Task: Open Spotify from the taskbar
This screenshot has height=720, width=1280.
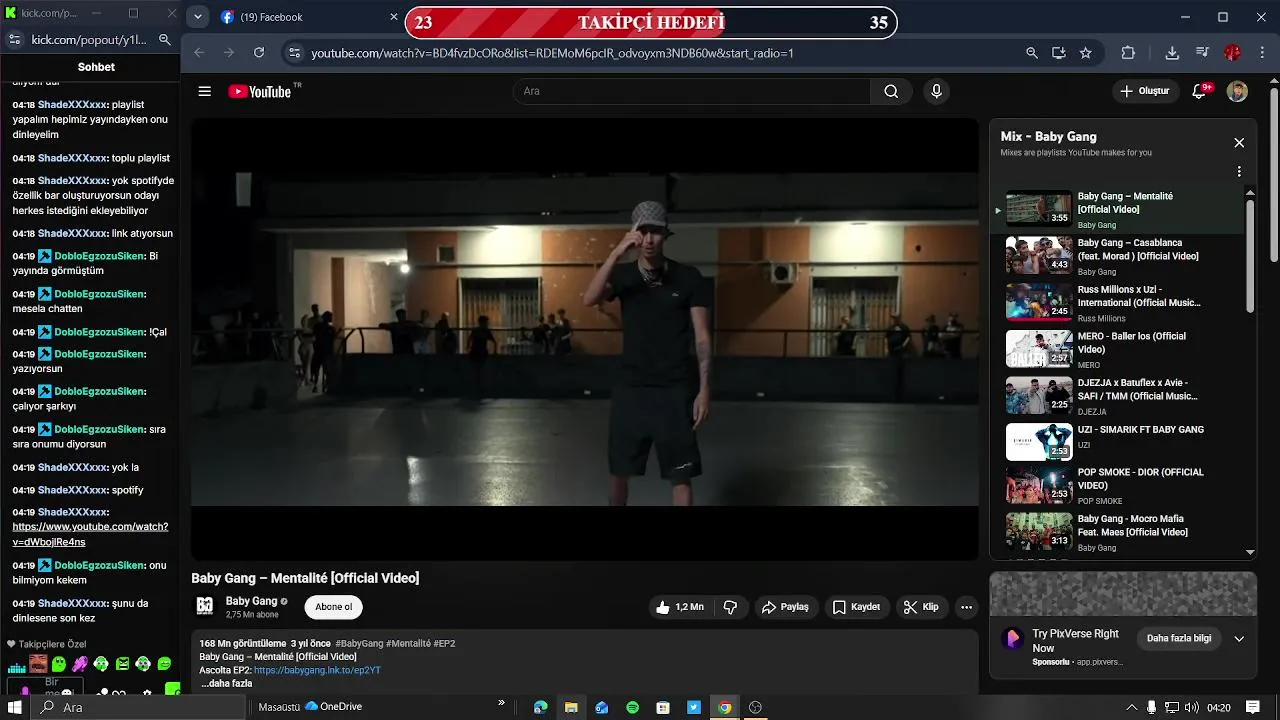Action: pyautogui.click(x=632, y=707)
